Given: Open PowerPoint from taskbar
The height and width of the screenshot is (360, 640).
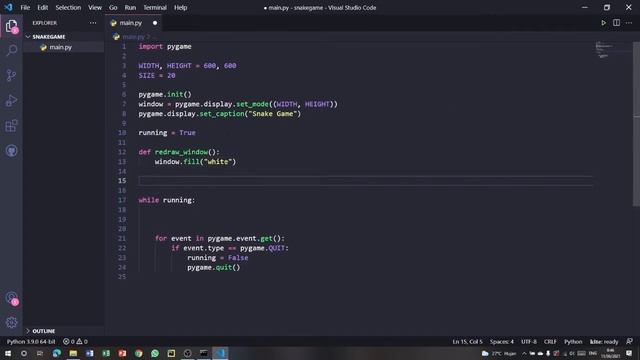Looking at the screenshot, I should coord(122,353).
